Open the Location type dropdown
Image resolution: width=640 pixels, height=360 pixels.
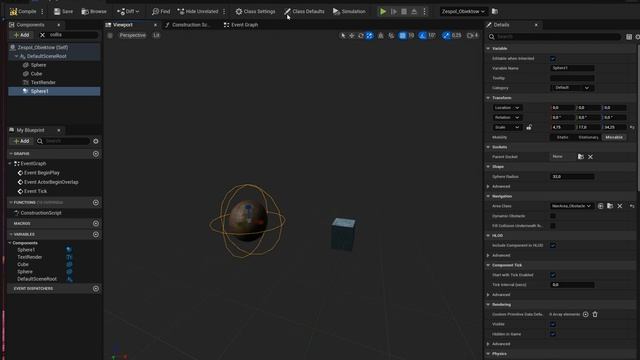(507, 108)
